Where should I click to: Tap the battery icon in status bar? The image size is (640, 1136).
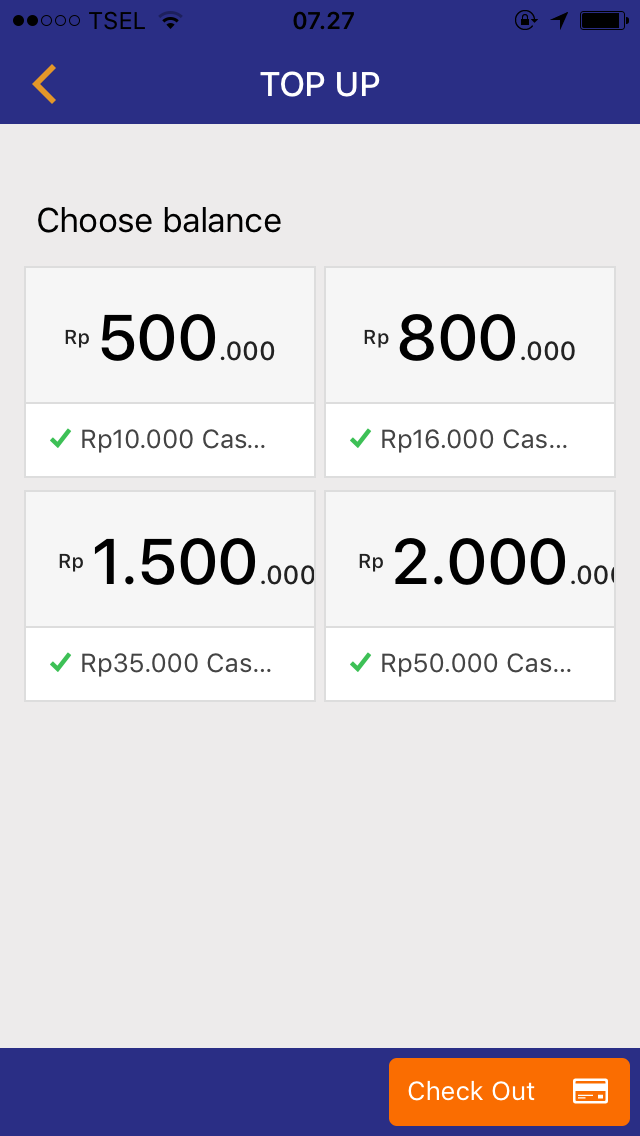603,21
